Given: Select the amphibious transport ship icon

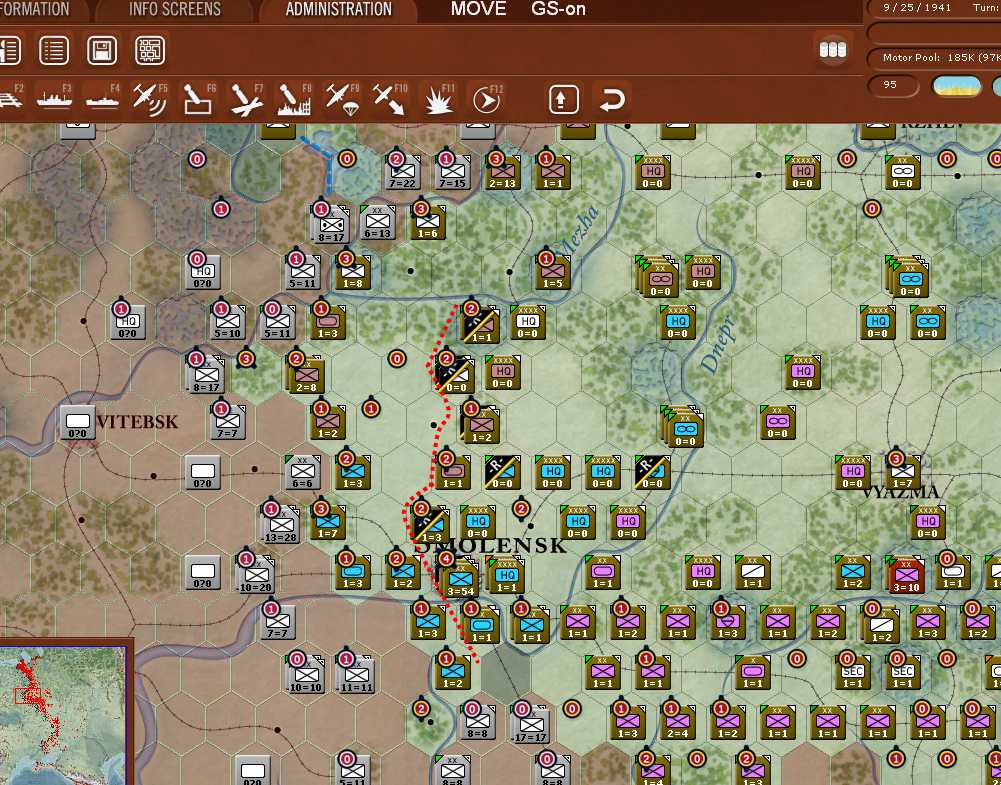Looking at the screenshot, I should click(x=103, y=99).
